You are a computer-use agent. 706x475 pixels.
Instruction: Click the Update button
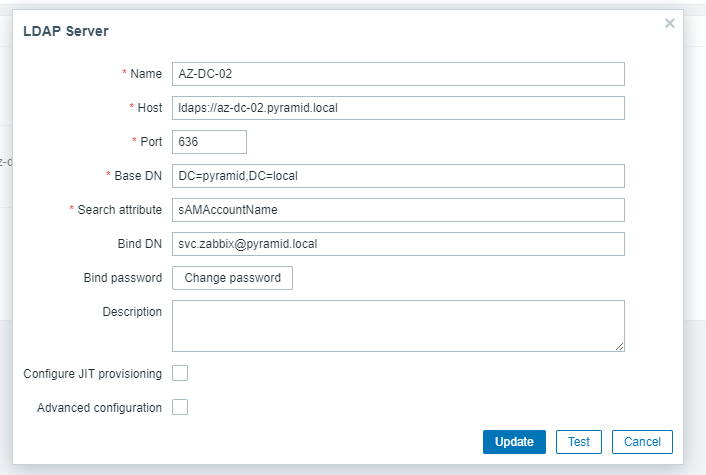tap(514, 442)
